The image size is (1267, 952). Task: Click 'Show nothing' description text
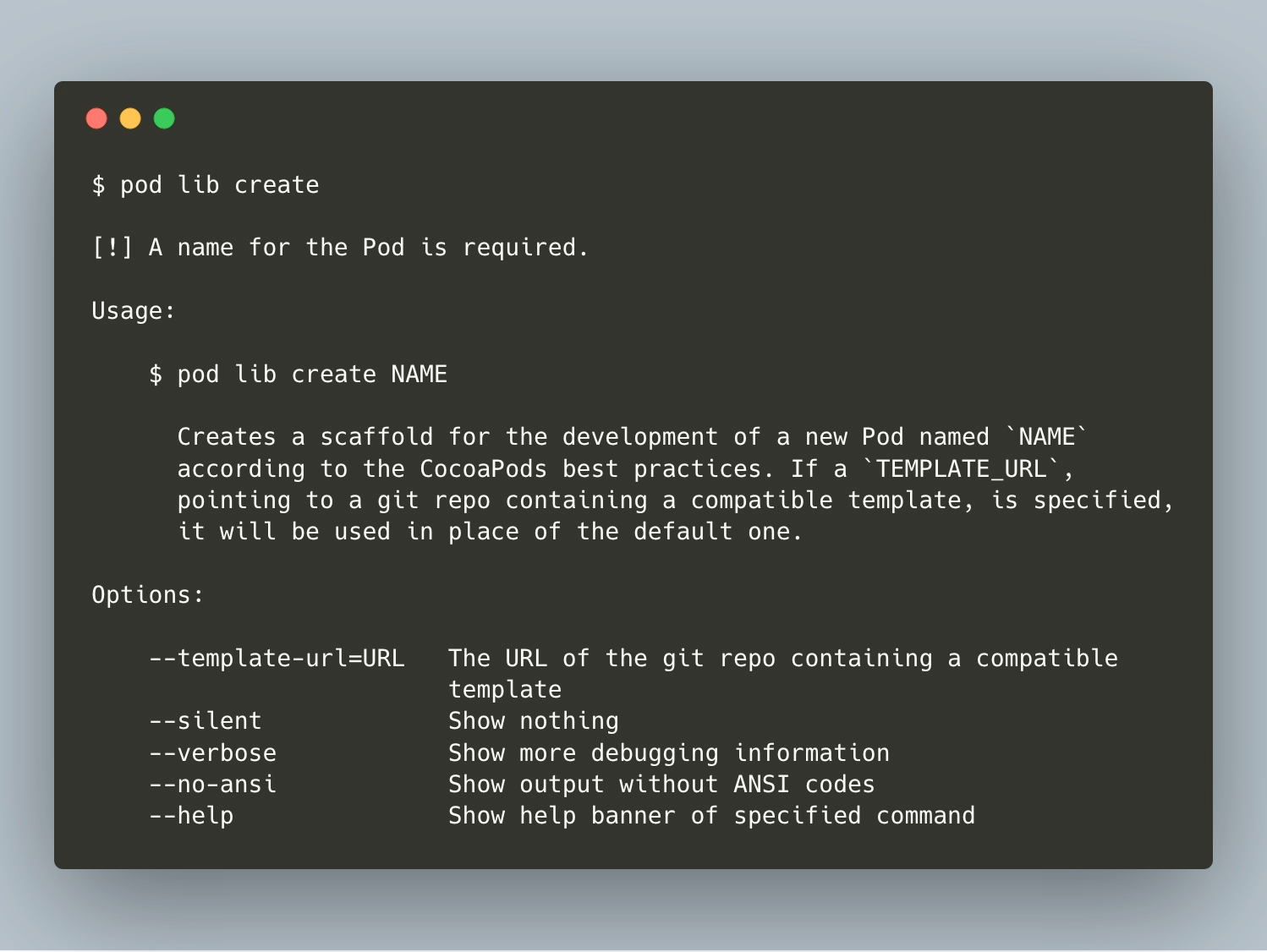[x=534, y=721]
